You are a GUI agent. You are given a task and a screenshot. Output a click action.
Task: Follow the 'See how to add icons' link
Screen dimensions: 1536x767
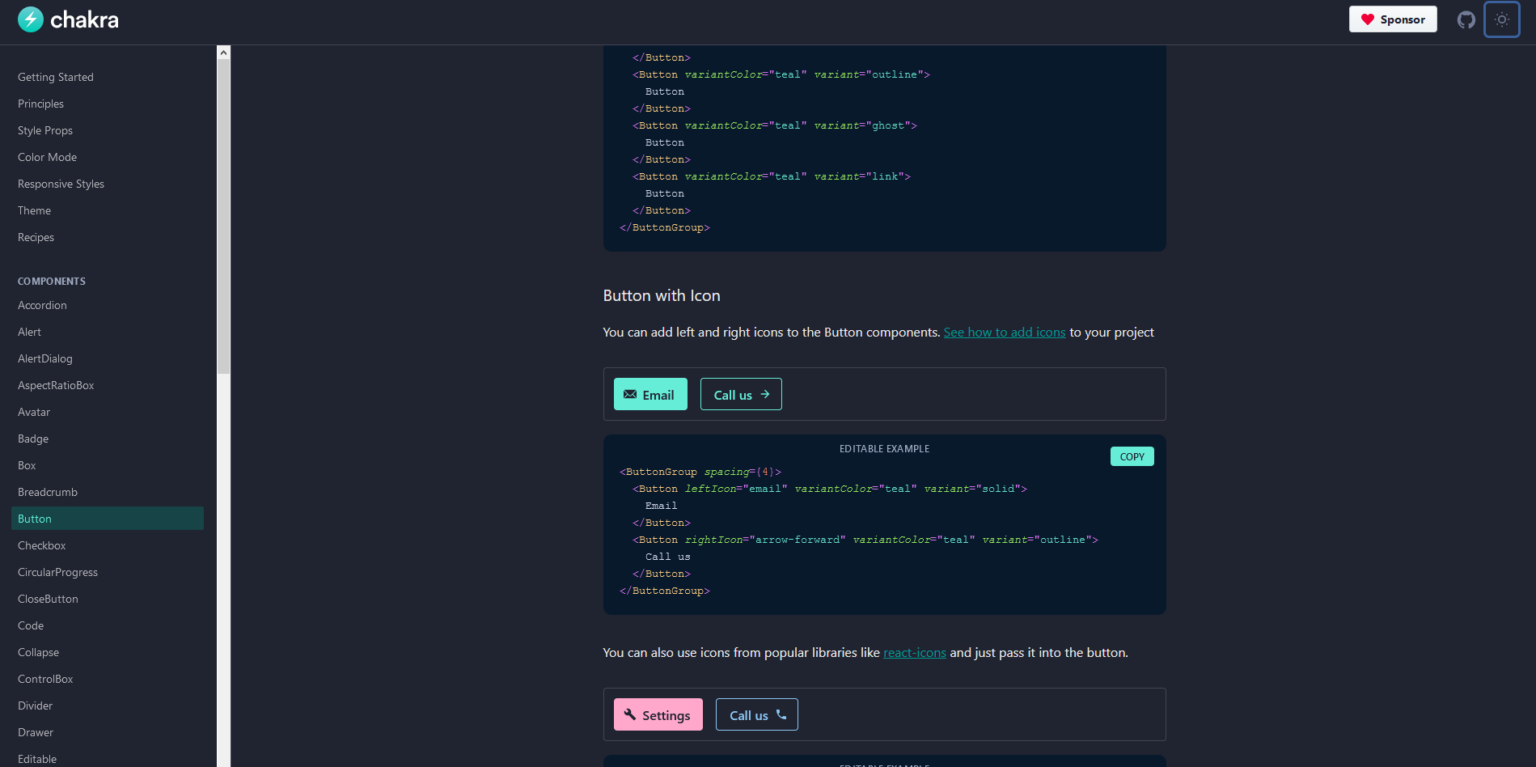[1004, 332]
